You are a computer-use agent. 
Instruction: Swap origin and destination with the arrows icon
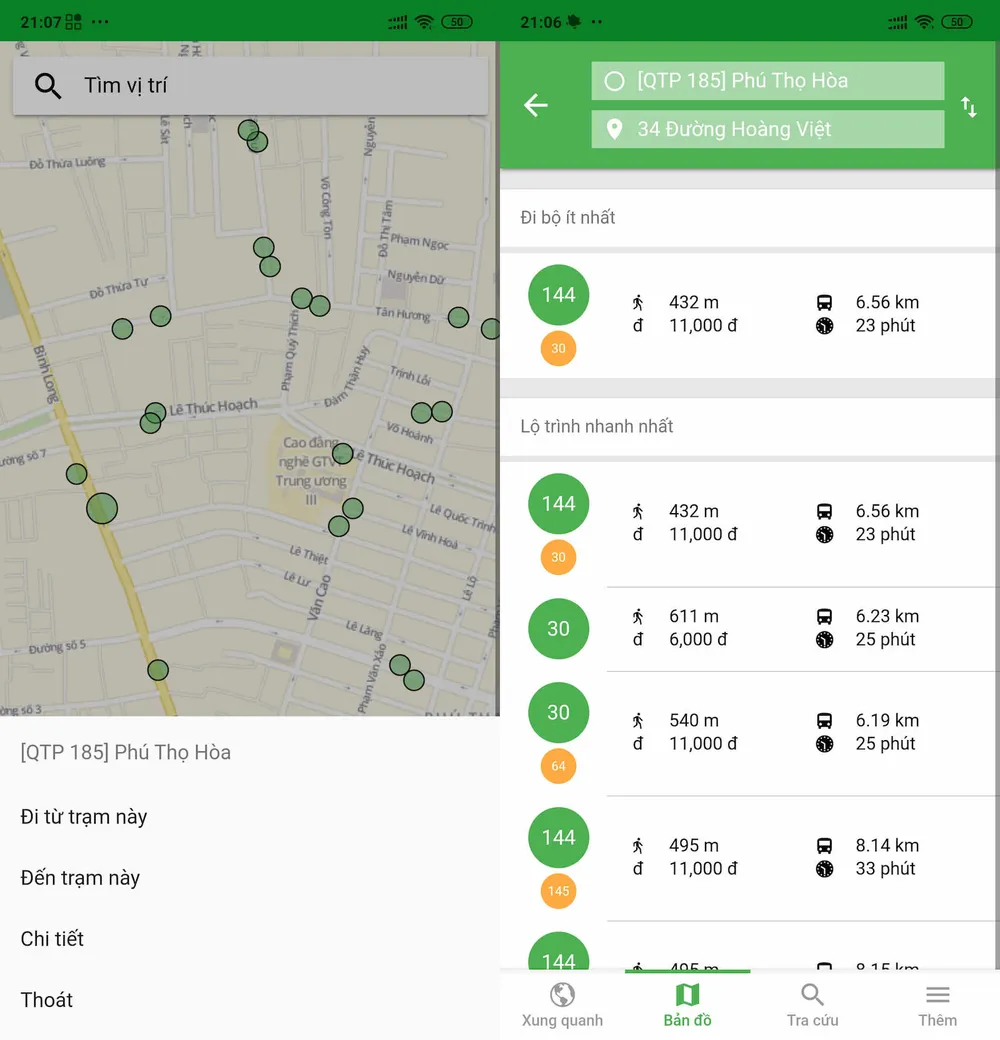(x=968, y=107)
